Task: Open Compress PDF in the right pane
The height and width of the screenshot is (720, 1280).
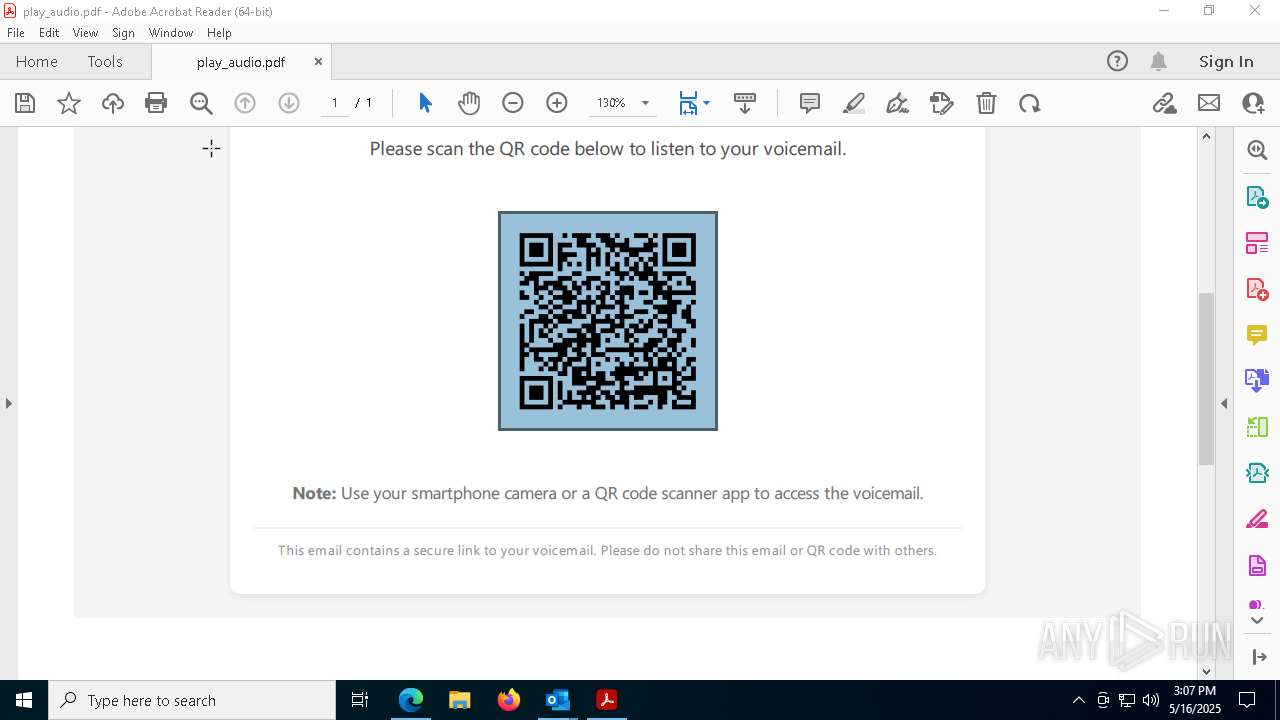Action: [1257, 473]
